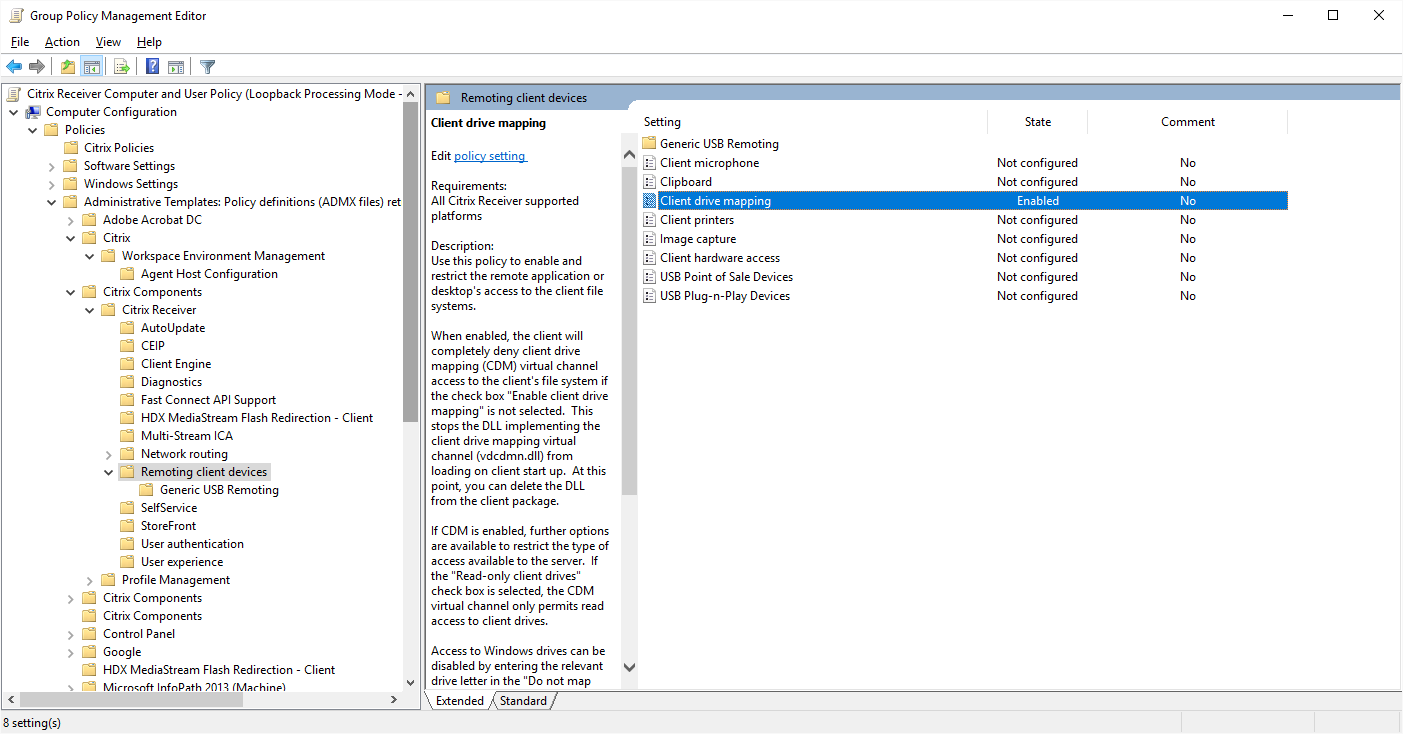1403x734 pixels.
Task: Open the policy setting link
Action: tap(490, 156)
